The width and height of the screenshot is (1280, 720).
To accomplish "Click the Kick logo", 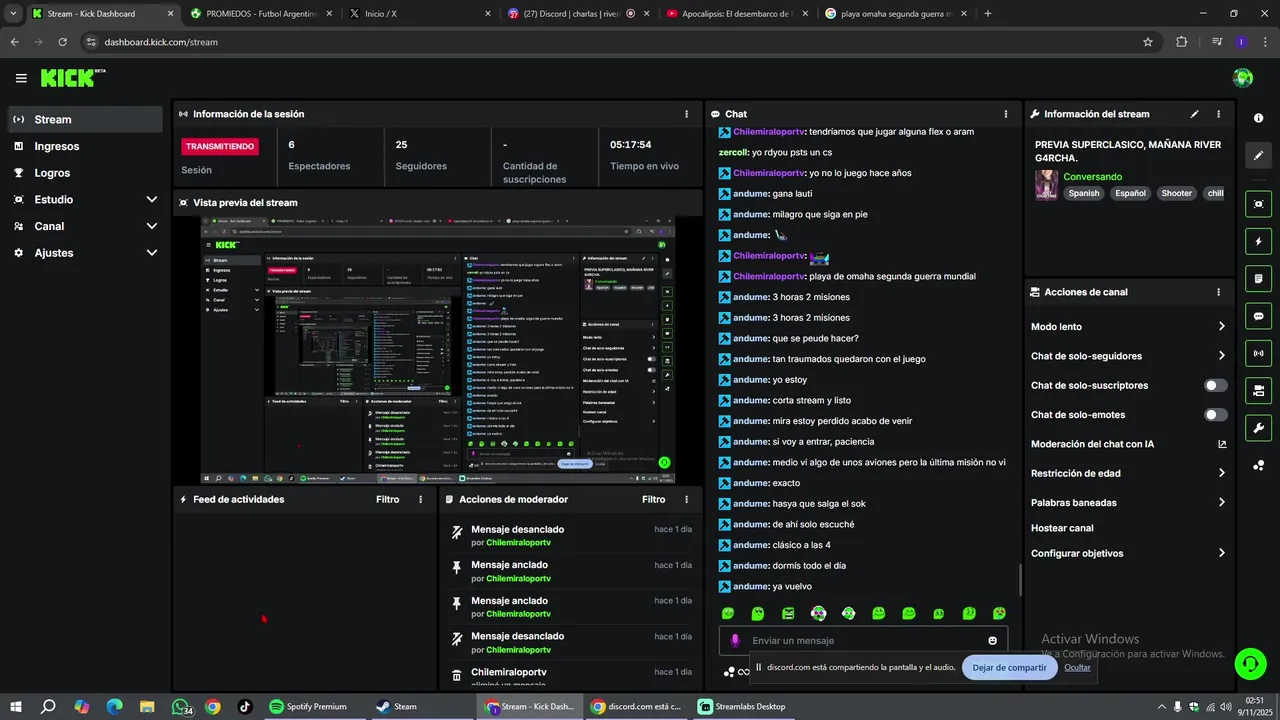I will pos(72,78).
